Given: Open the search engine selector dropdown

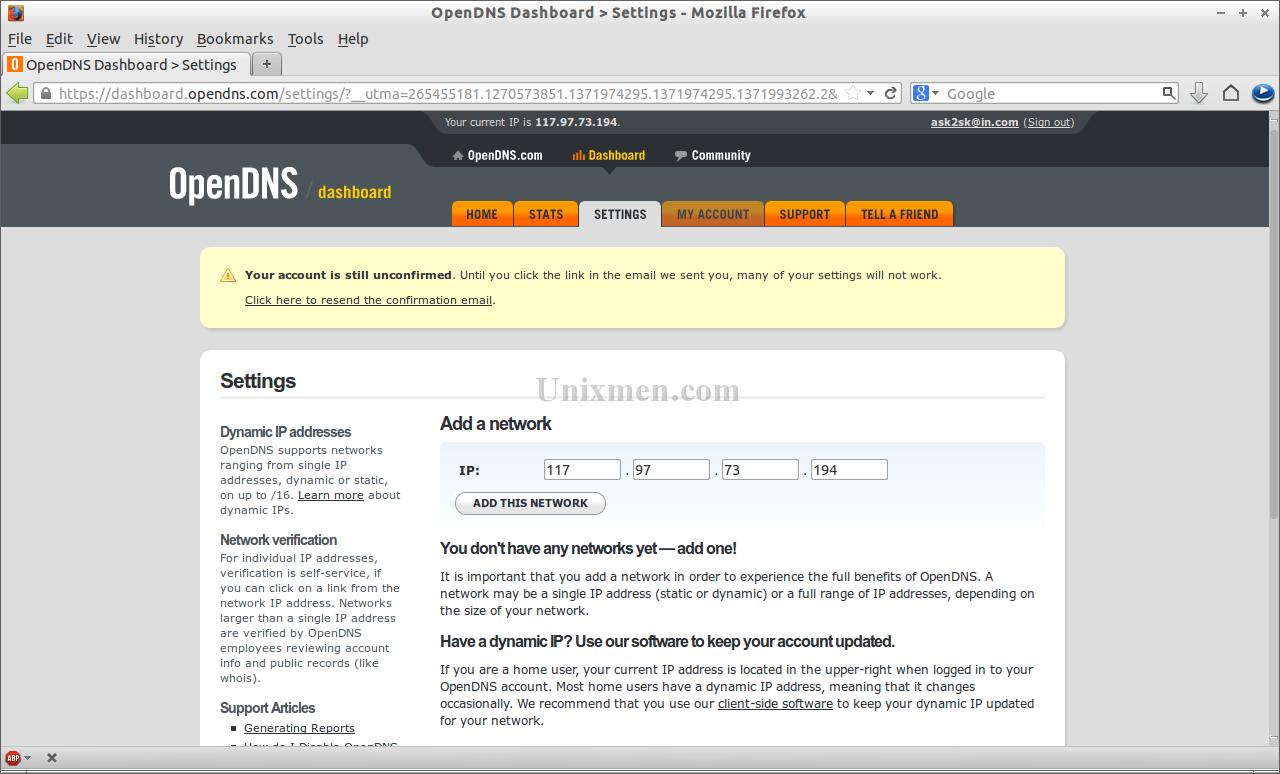Looking at the screenshot, I should (x=935, y=93).
